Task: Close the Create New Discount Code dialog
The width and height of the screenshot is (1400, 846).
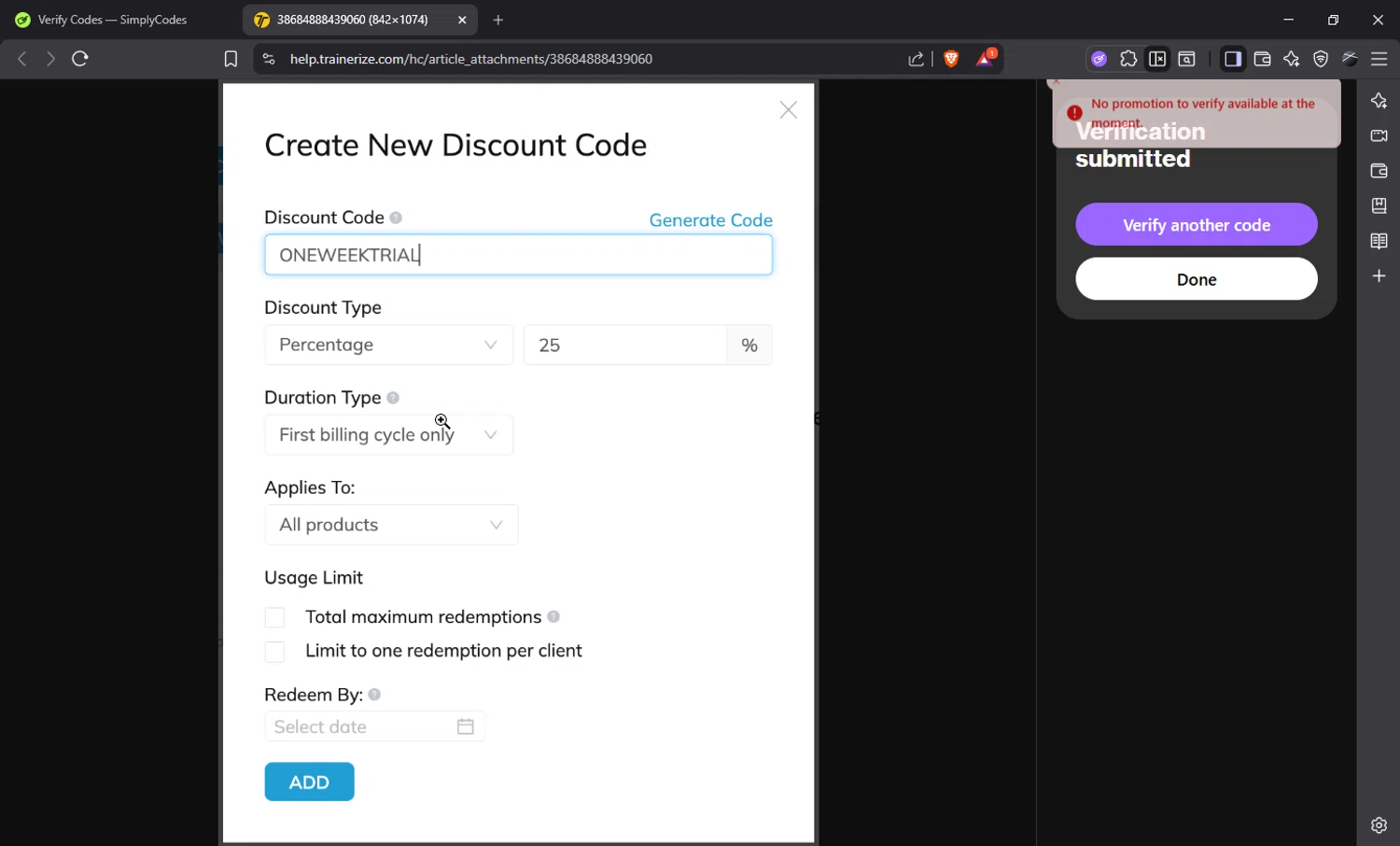Action: 789,110
